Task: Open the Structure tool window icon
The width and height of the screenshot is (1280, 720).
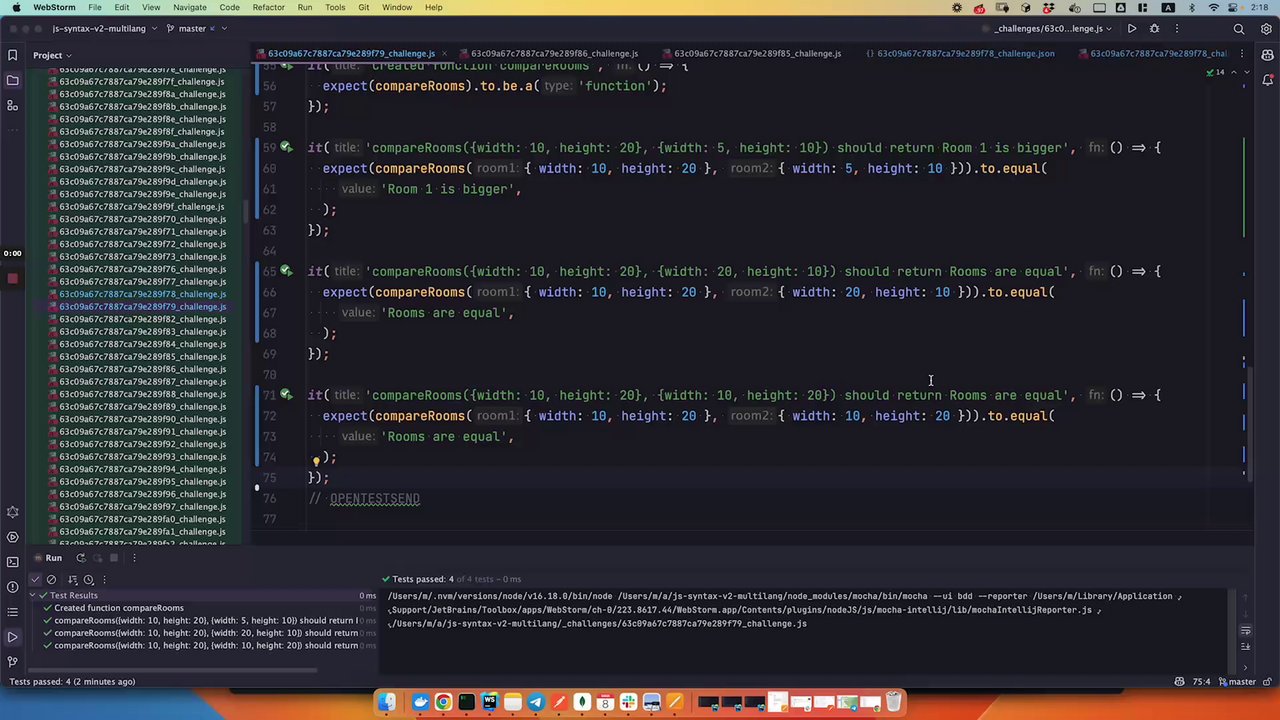Action: 12,105
